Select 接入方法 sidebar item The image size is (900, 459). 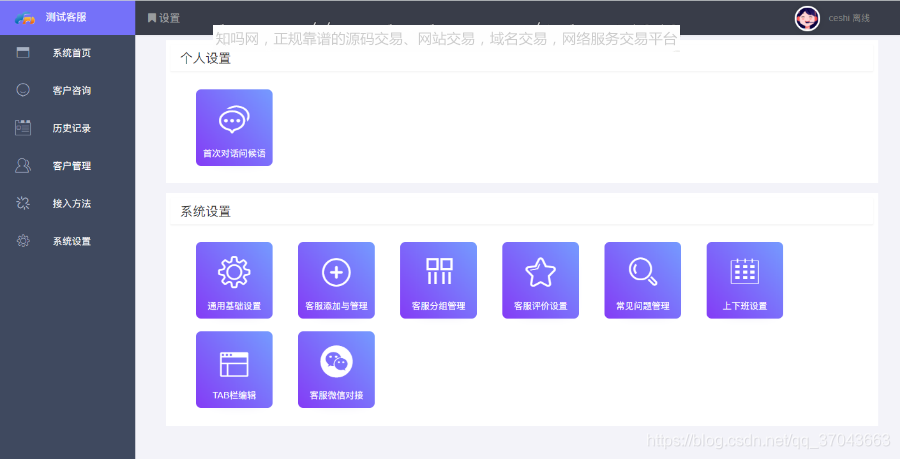pyautogui.click(x=67, y=203)
